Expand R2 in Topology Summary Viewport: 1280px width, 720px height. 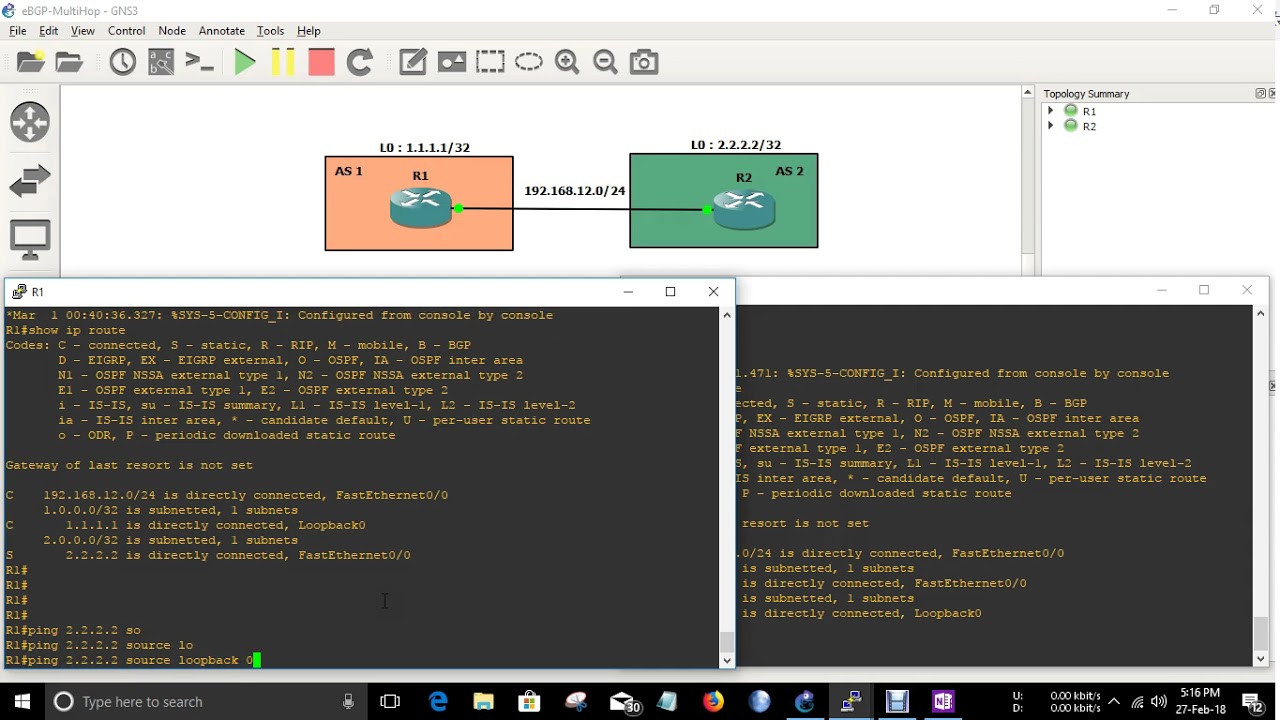[1050, 126]
